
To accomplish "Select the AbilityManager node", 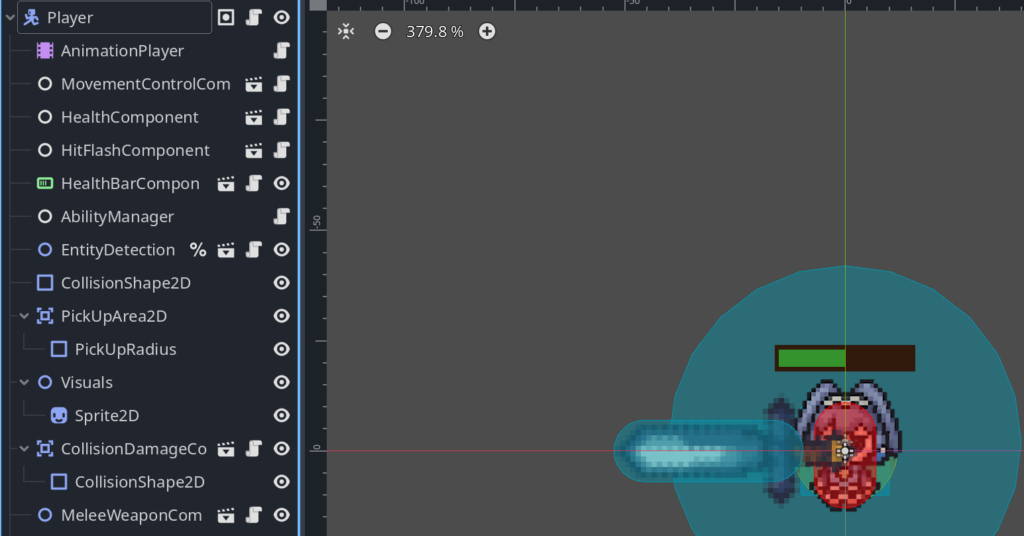I will pos(118,217).
